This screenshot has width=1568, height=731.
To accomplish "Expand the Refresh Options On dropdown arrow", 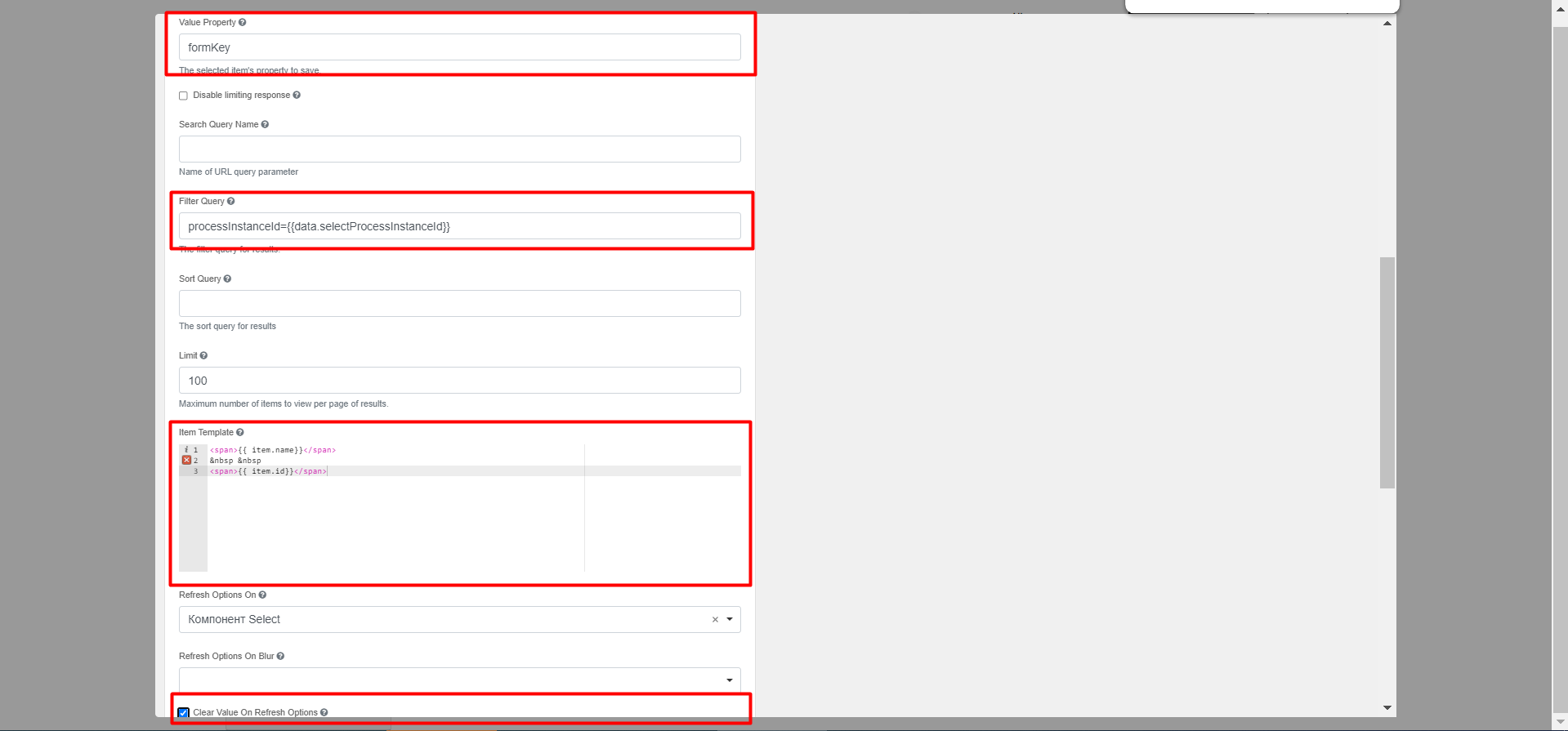I will (x=730, y=620).
